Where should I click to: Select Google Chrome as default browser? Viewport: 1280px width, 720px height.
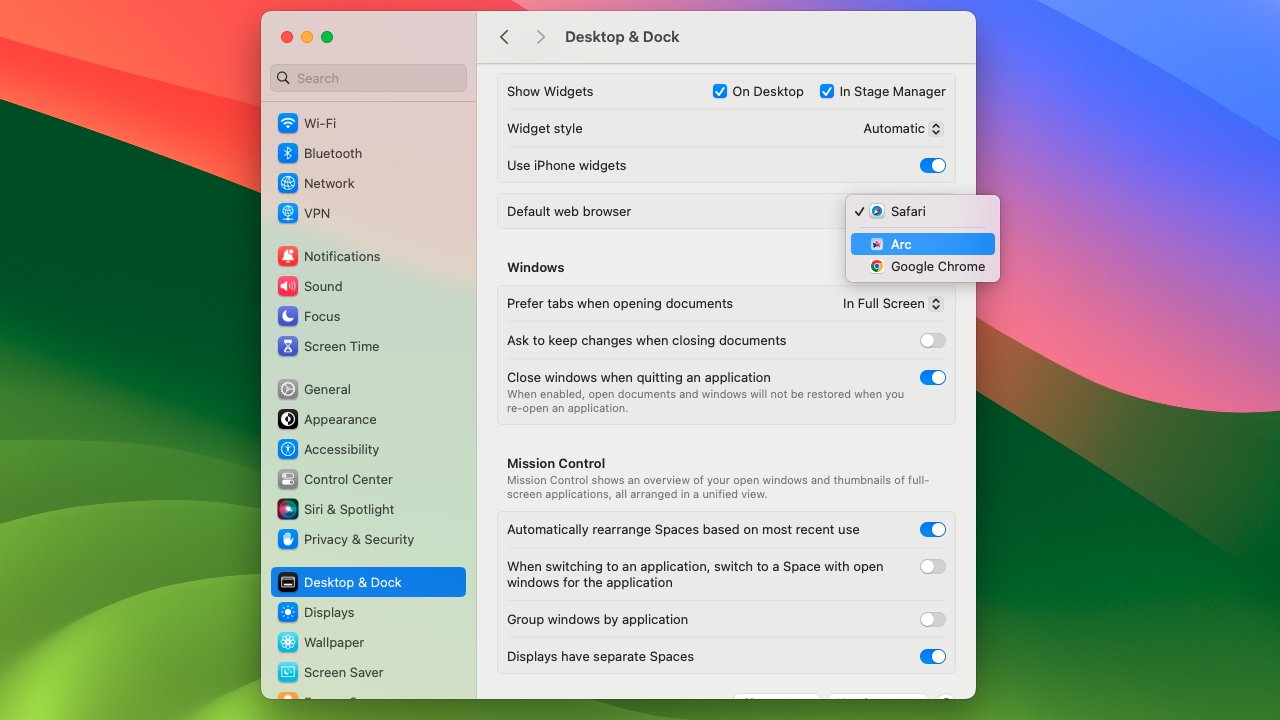click(937, 266)
